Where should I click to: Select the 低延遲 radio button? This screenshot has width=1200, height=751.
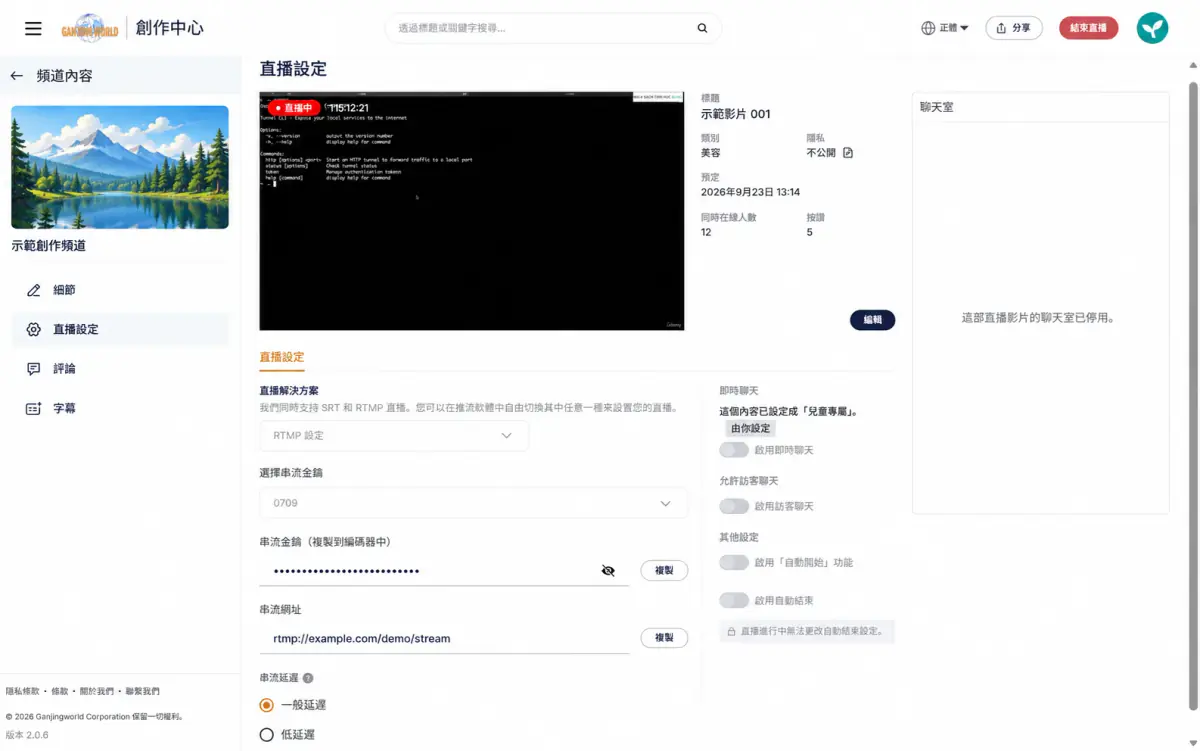click(266, 735)
